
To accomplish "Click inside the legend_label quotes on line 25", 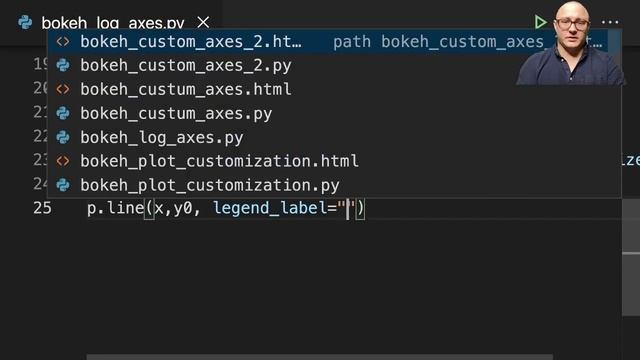I will [347, 208].
